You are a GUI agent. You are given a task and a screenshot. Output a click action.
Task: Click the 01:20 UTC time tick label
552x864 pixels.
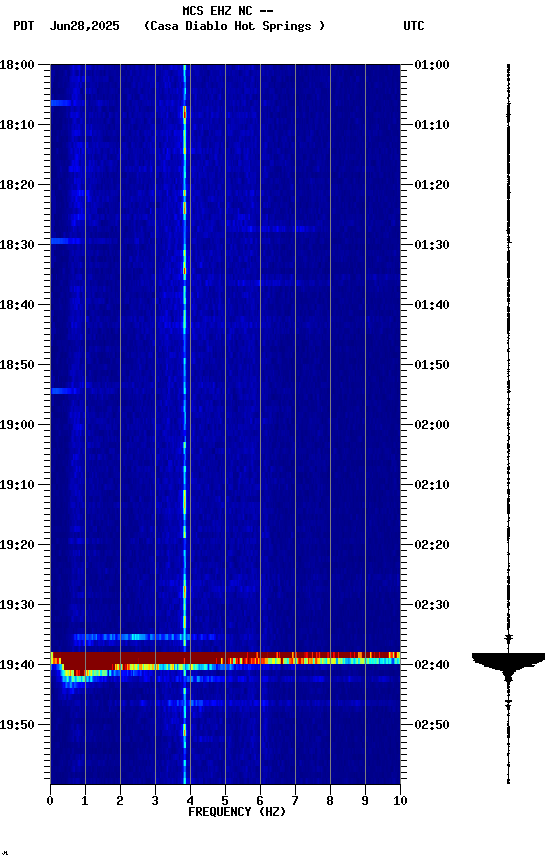point(432,185)
